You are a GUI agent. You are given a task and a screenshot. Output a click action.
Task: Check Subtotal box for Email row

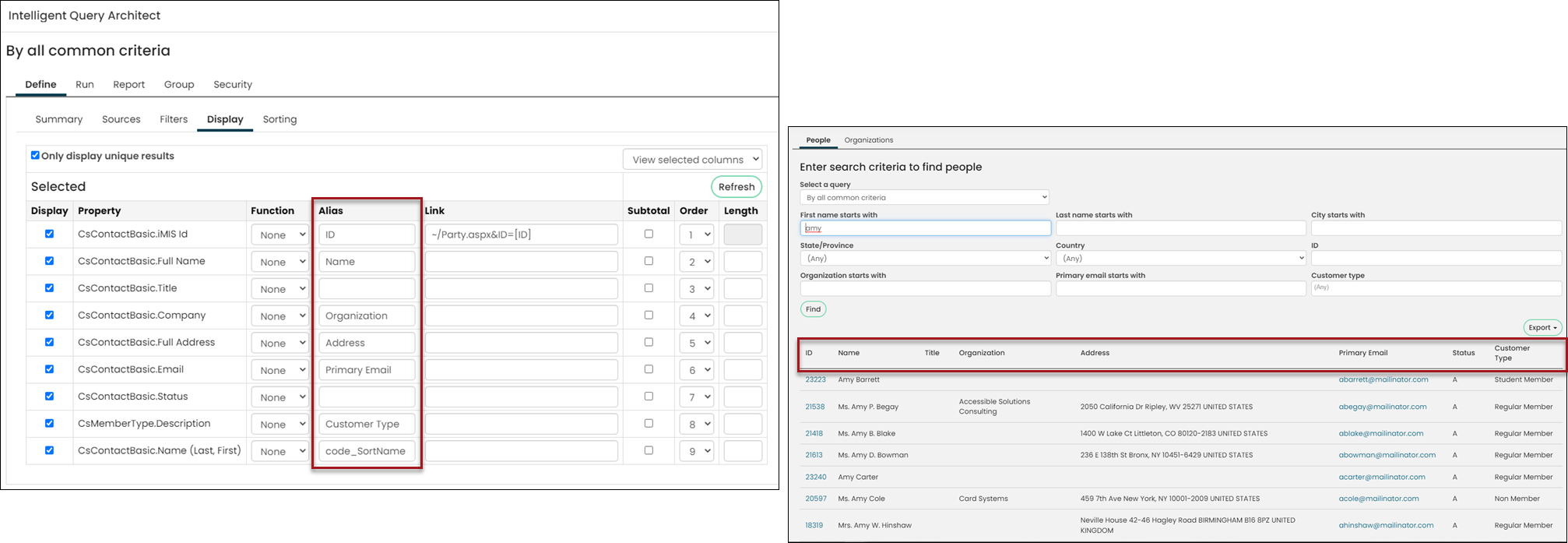click(649, 369)
